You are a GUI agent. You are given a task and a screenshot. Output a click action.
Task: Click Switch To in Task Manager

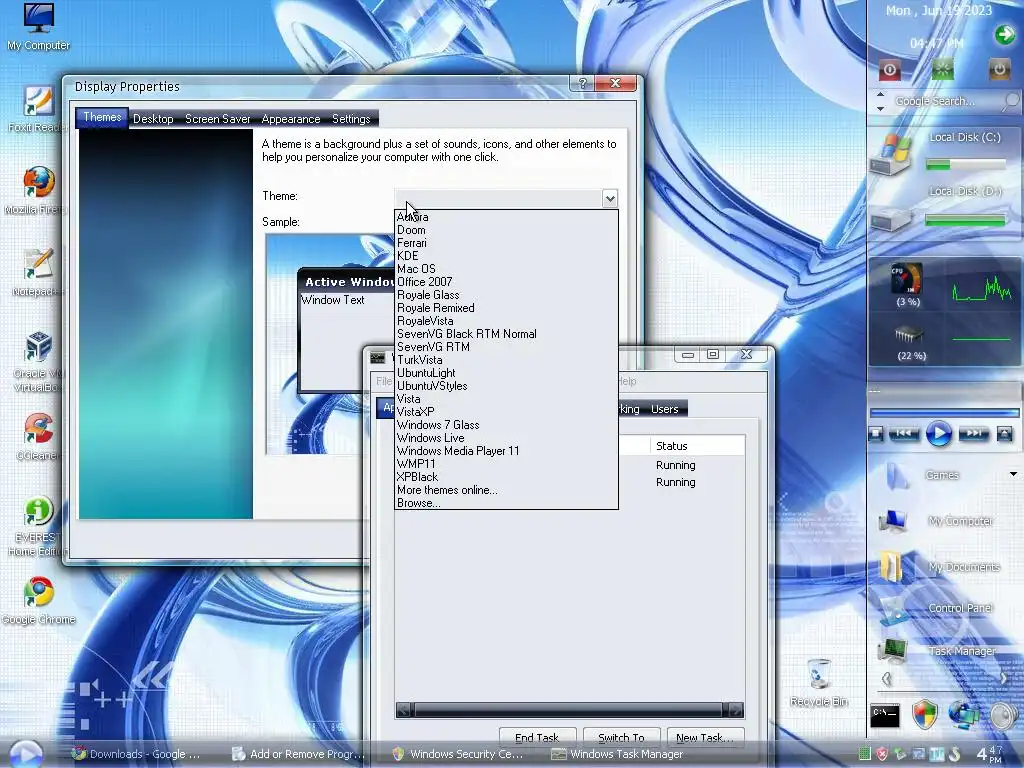point(621,737)
